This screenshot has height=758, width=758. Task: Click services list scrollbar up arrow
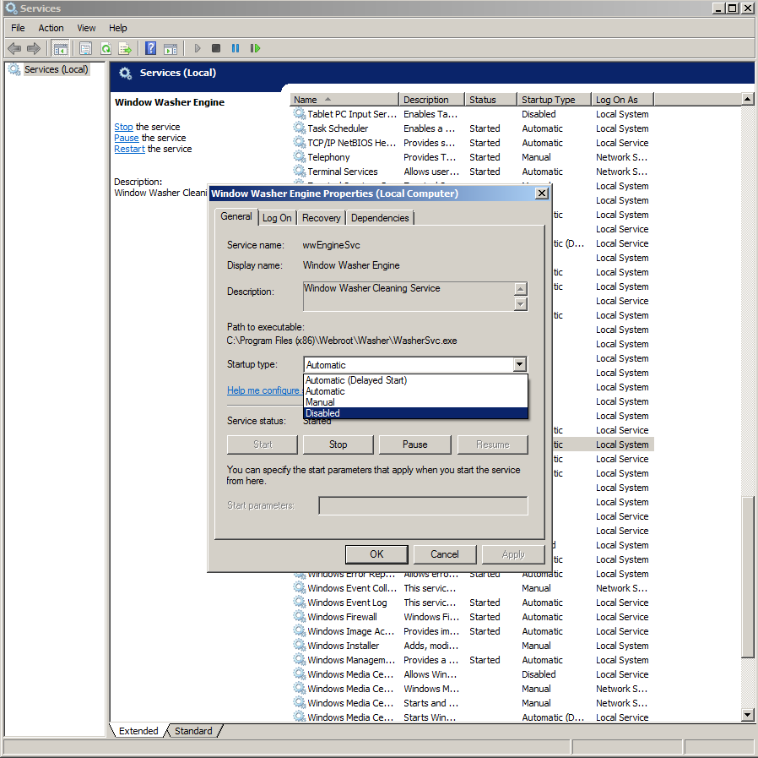point(747,99)
